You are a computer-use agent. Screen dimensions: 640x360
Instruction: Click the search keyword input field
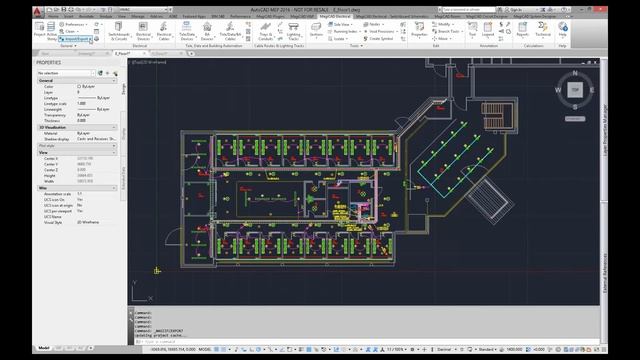tap(468, 9)
